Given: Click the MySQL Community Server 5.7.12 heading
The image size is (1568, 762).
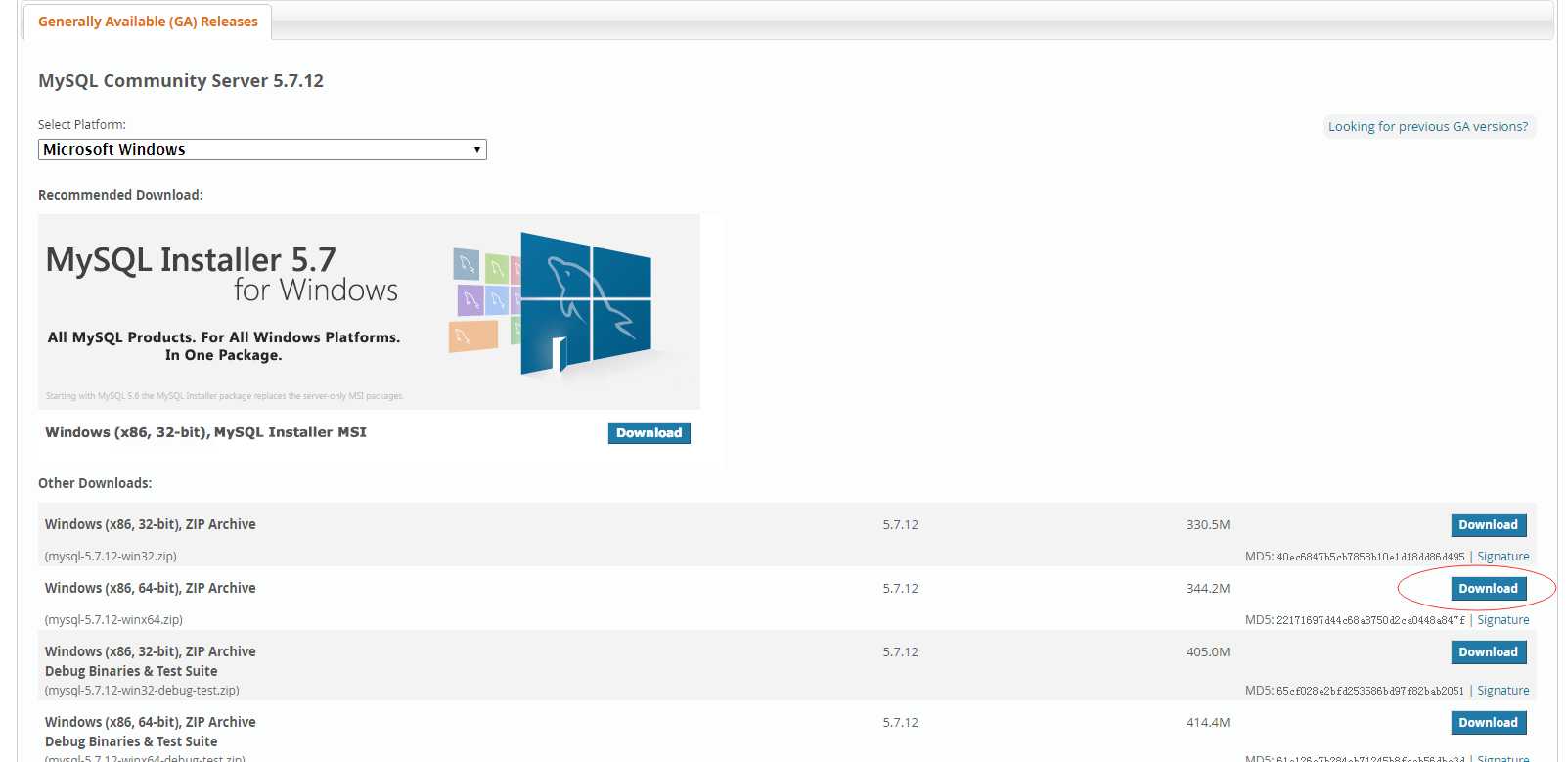Looking at the screenshot, I should click(181, 81).
